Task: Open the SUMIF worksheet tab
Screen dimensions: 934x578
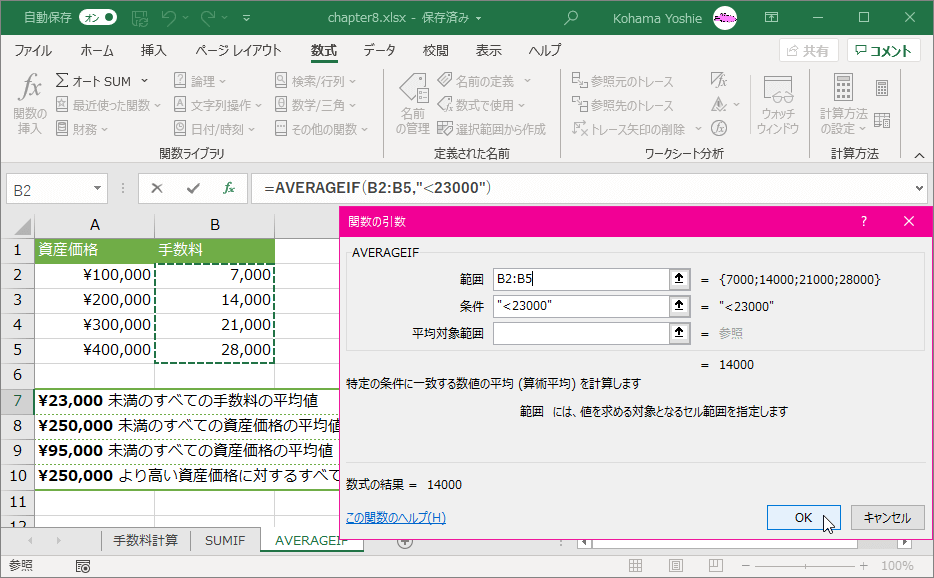Action: (x=225, y=540)
